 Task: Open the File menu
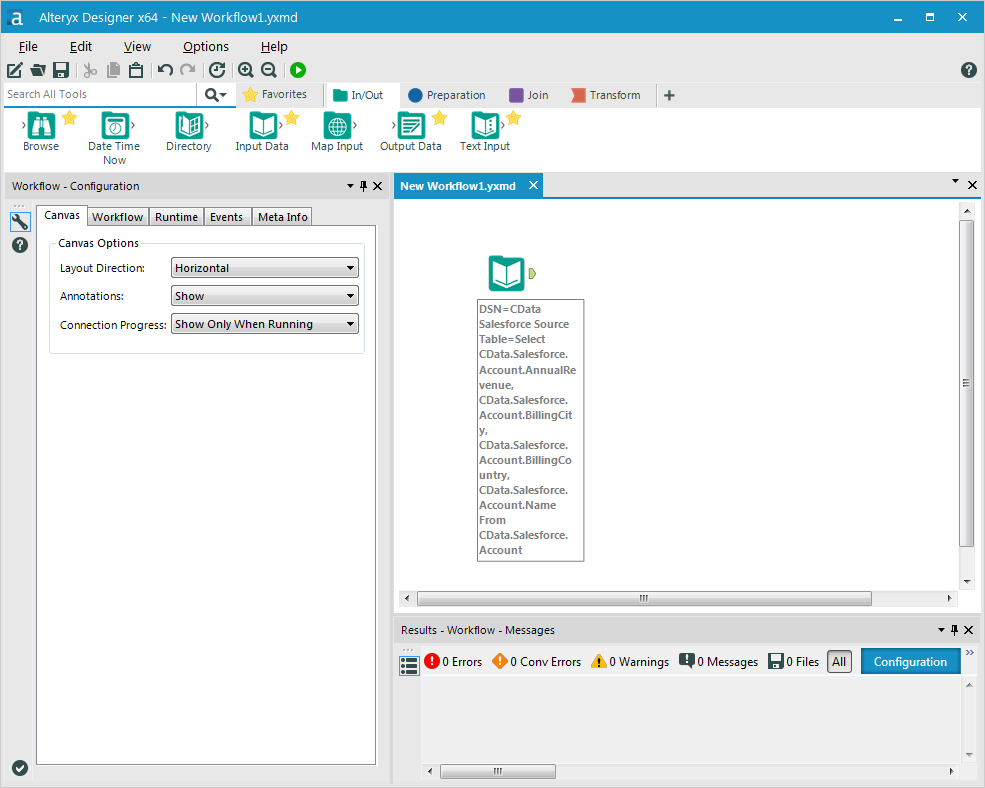pyautogui.click(x=28, y=47)
